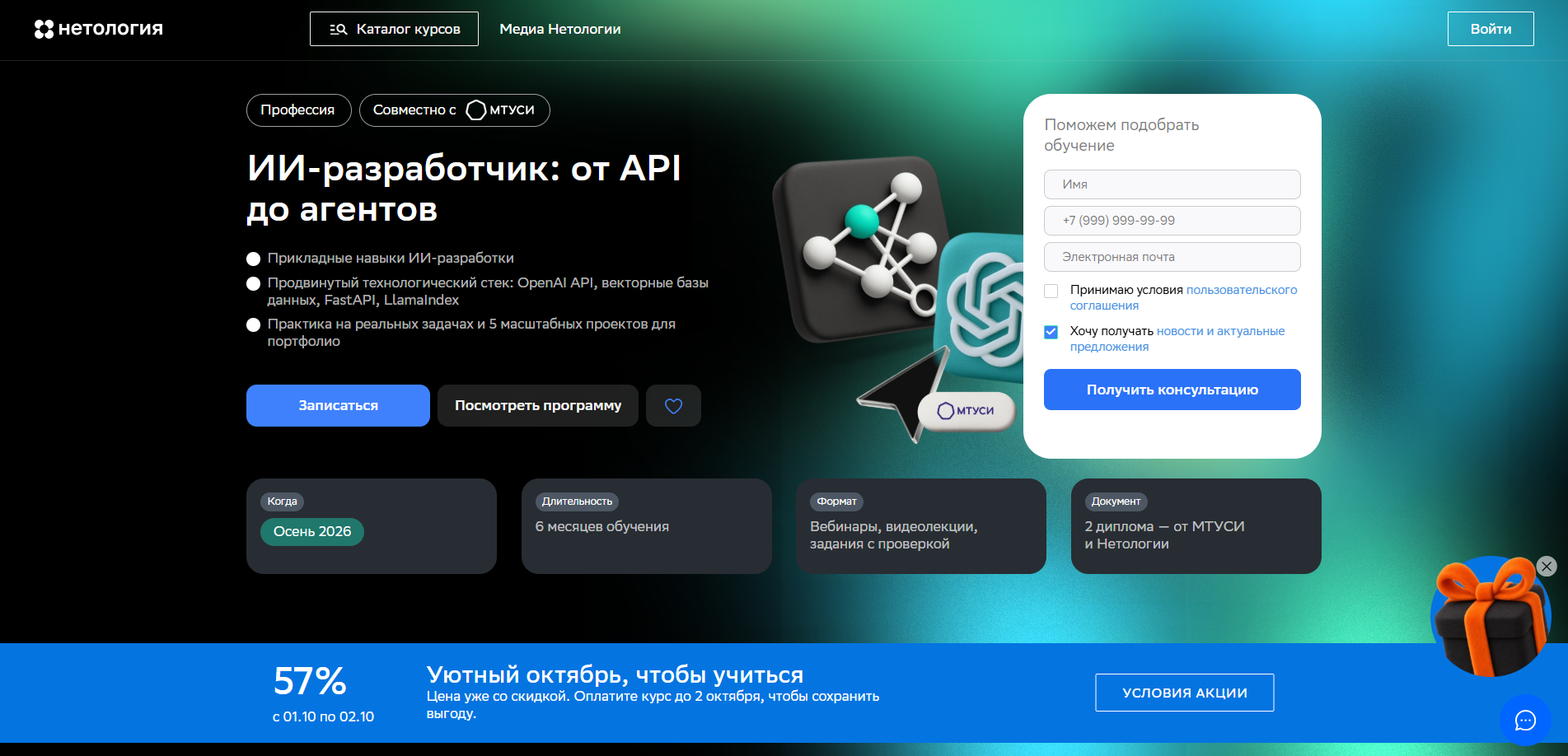Check the Принимаю условия checkbox
1568x756 pixels.
1051,291
